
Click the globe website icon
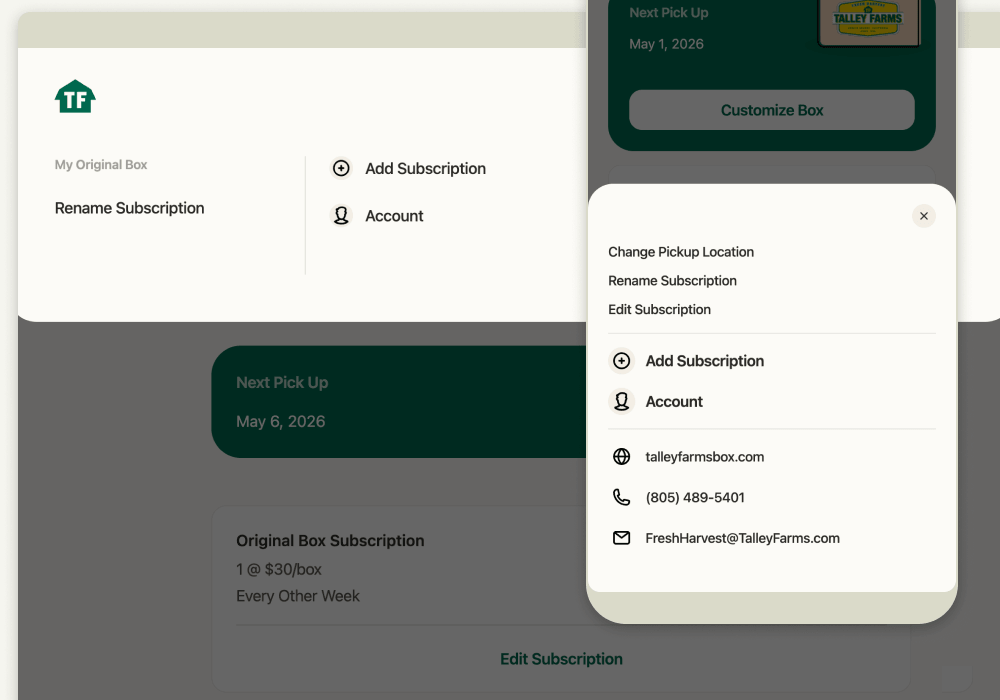[x=621, y=457]
